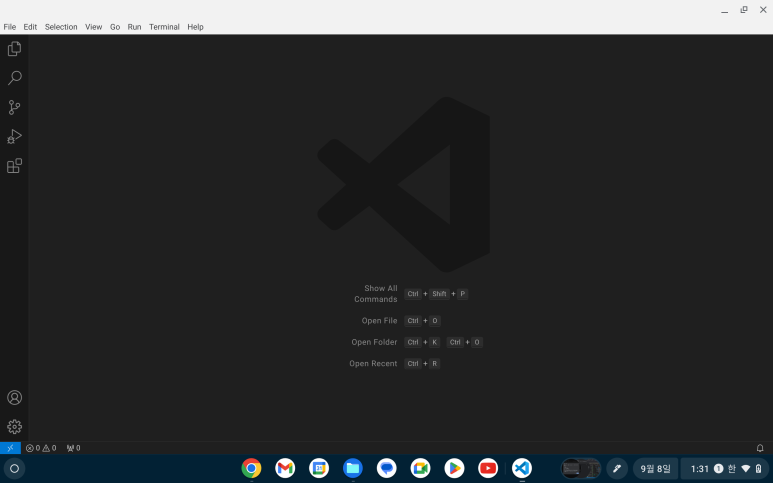Launch Chrome from the shelf
This screenshot has width=773, height=483.
click(x=251, y=468)
